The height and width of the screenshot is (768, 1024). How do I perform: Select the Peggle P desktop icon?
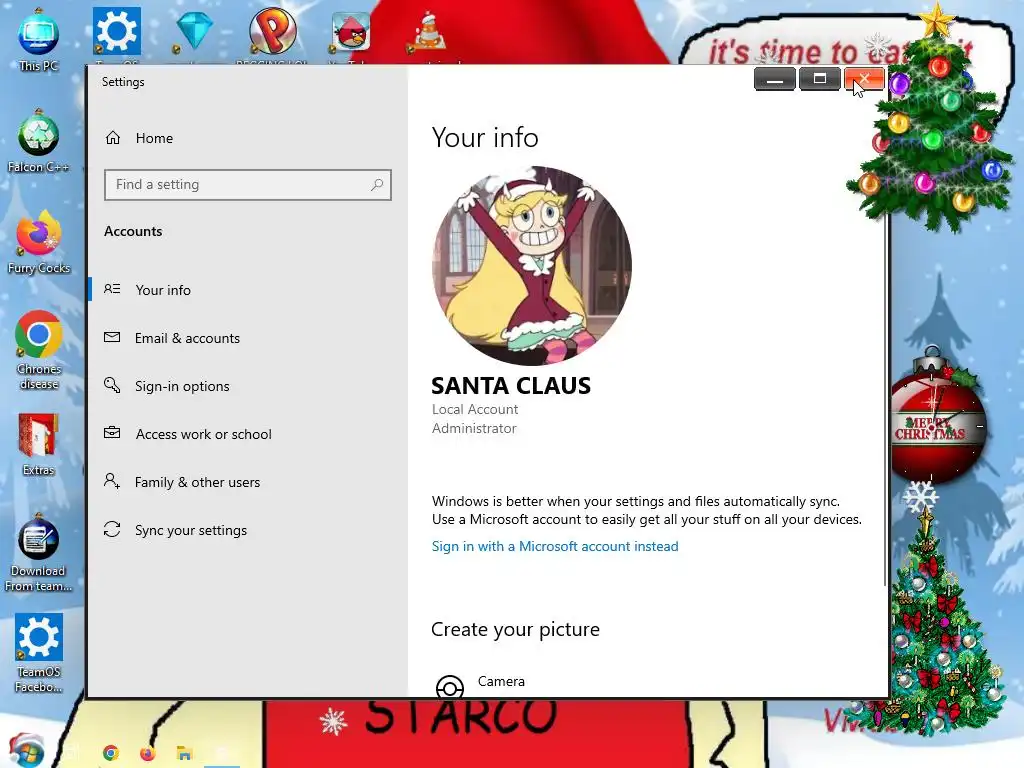[273, 31]
